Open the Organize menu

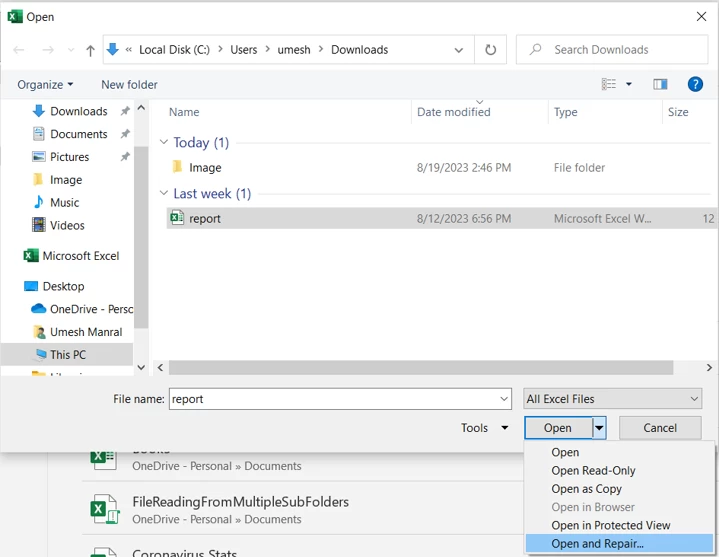[x=45, y=85]
